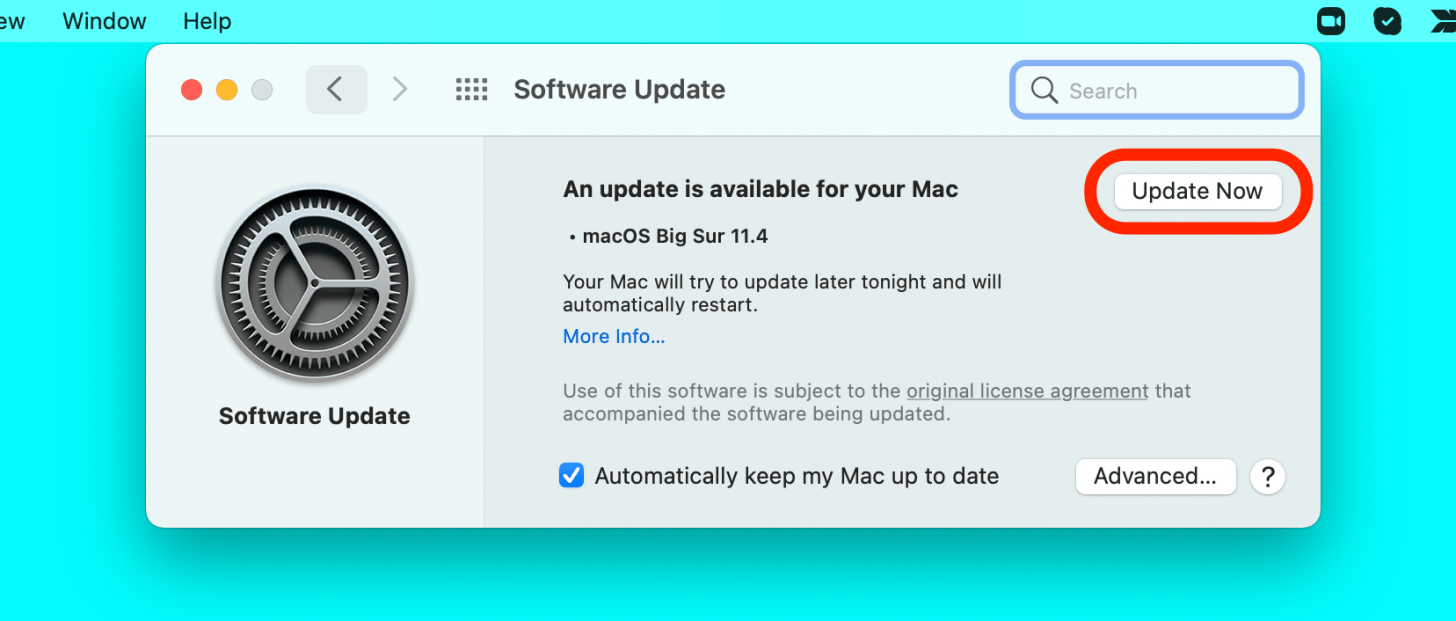The height and width of the screenshot is (621, 1456).
Task: Click the Software Update label in the sidebar
Action: point(314,415)
